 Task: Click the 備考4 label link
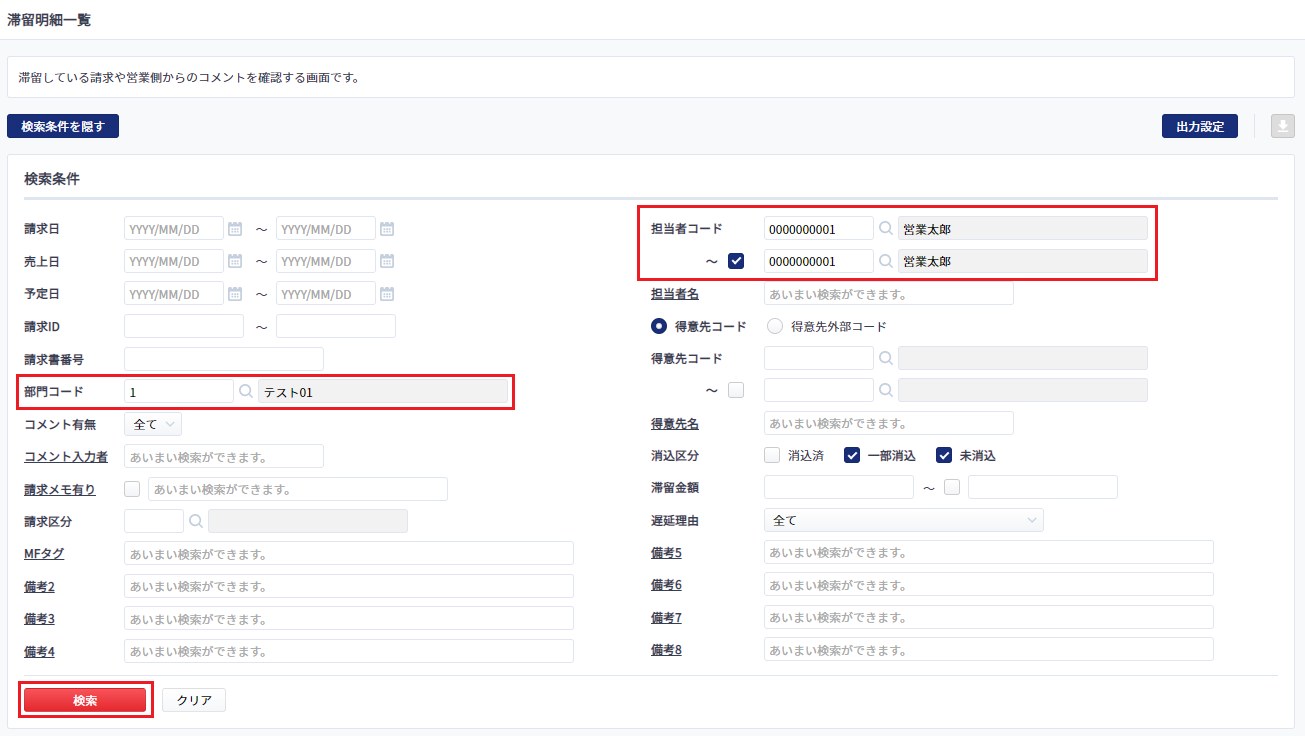pos(39,651)
